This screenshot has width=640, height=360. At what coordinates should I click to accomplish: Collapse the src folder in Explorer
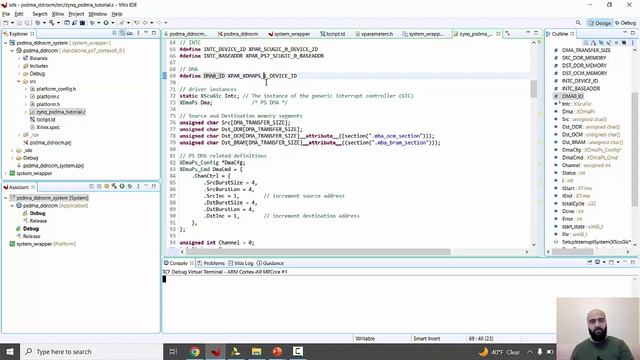click(x=19, y=81)
